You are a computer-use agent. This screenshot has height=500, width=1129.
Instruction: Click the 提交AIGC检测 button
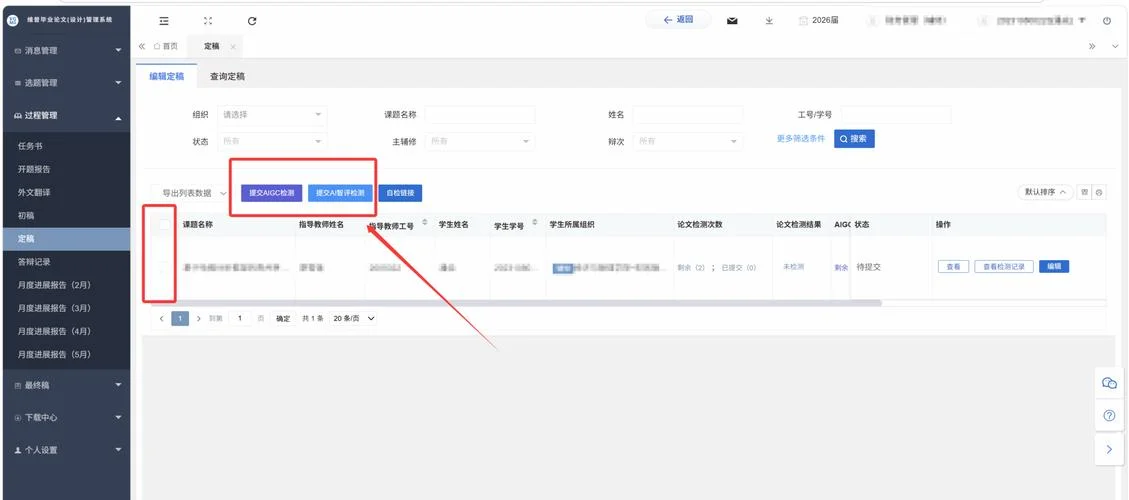coord(271,193)
